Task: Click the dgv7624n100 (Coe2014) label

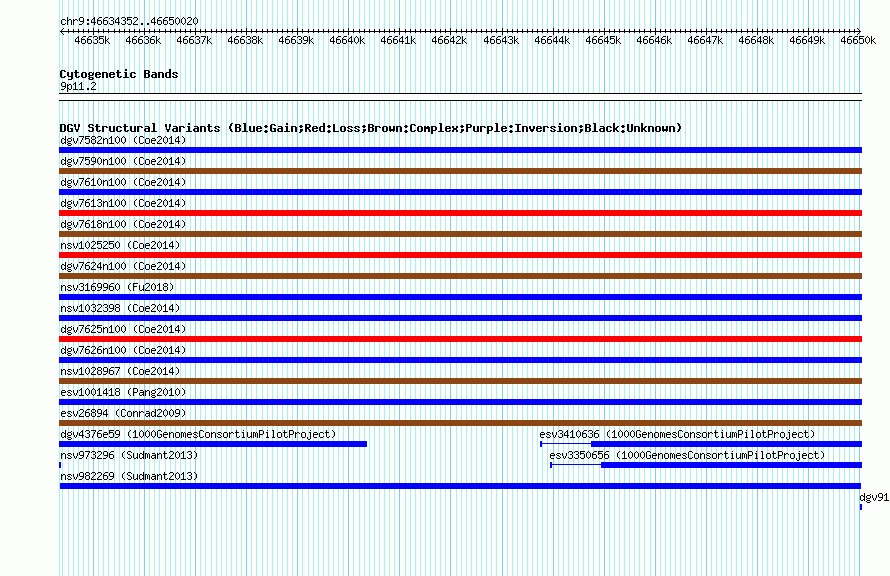Action: click(x=123, y=266)
